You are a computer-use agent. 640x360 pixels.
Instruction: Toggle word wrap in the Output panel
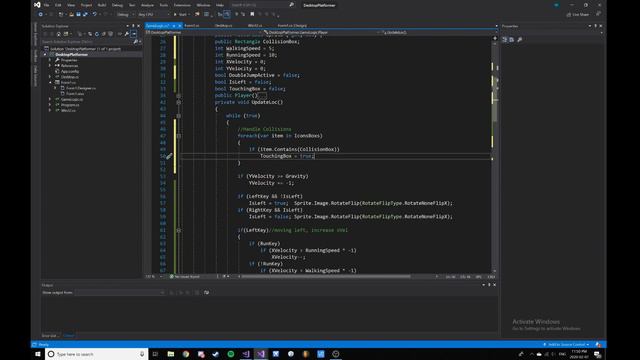(x=207, y=293)
